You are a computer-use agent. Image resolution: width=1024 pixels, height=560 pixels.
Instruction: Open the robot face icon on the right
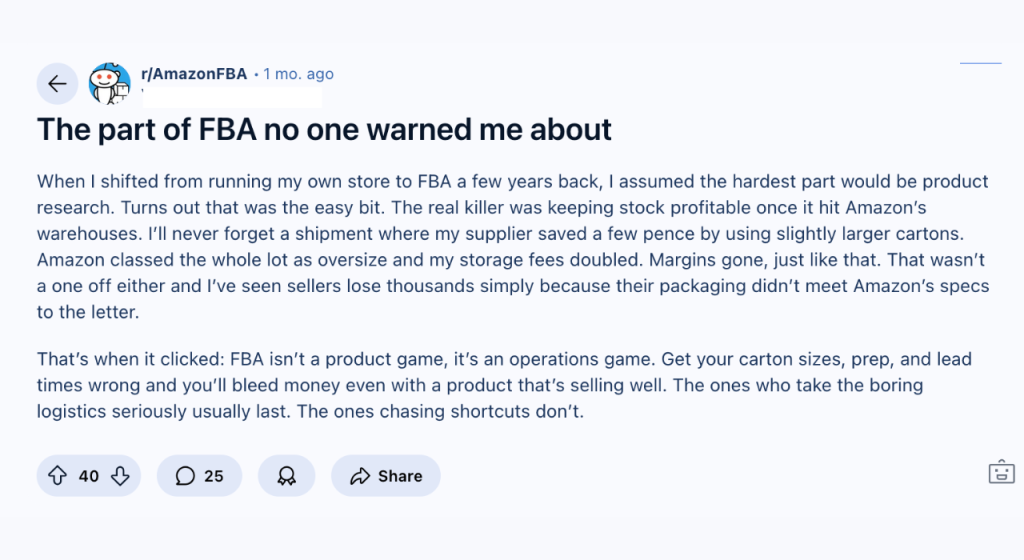click(1001, 472)
